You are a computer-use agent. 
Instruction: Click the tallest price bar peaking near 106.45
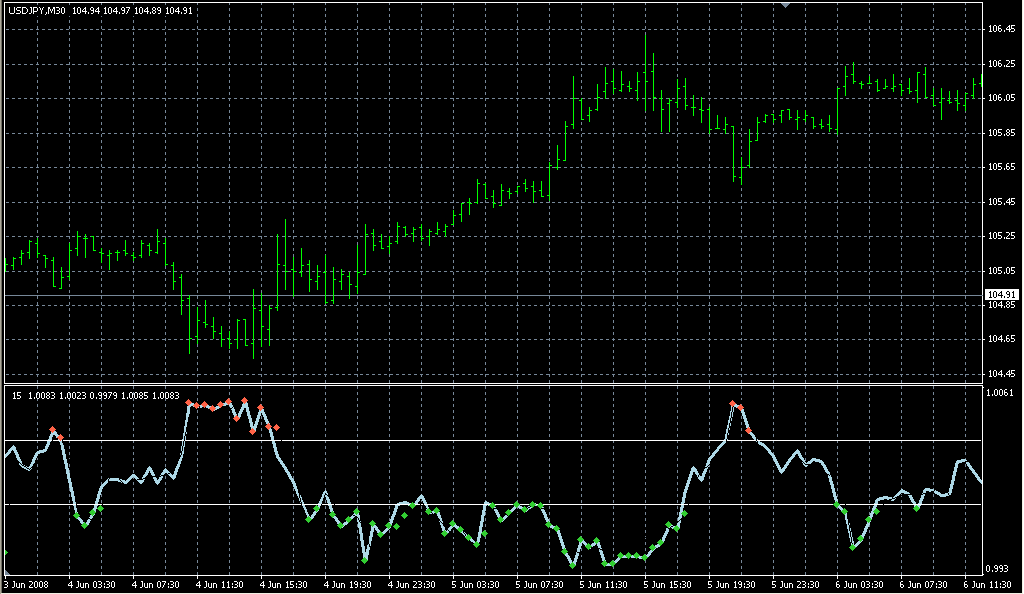[646, 70]
